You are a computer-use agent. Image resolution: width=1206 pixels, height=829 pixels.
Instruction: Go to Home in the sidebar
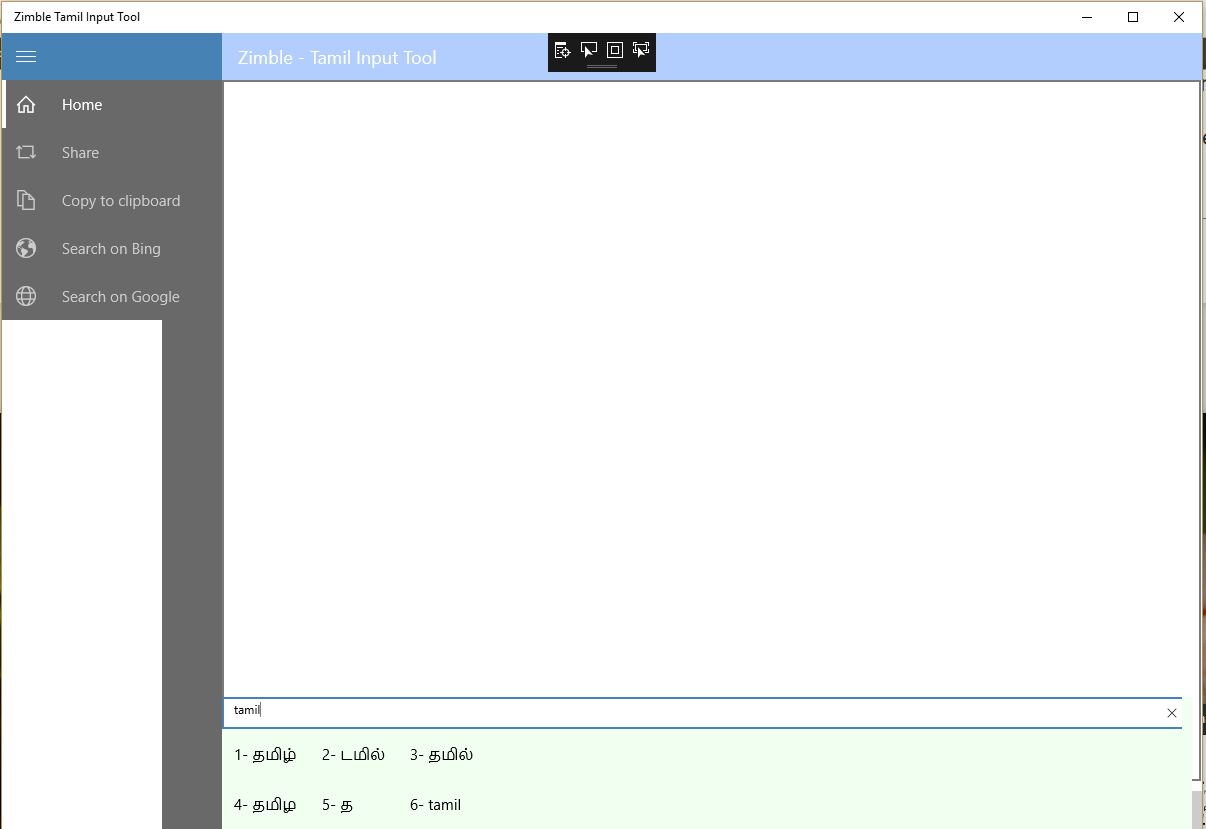tap(112, 105)
